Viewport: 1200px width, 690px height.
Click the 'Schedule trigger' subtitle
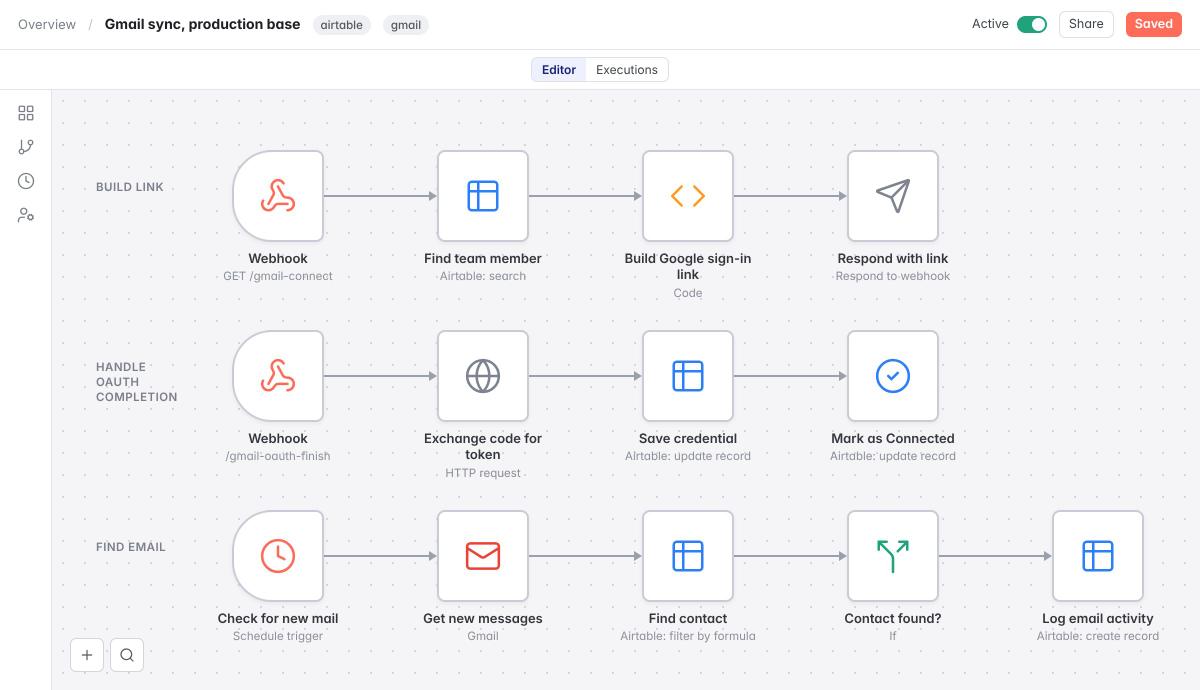(278, 636)
